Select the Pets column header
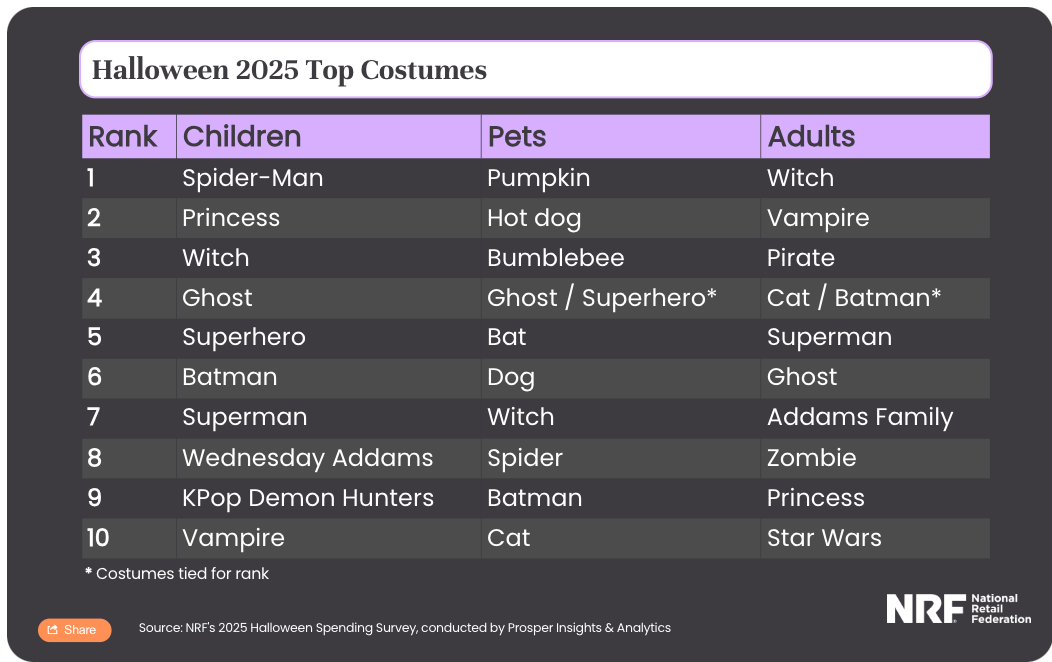The height and width of the screenshot is (662, 1052). point(517,137)
